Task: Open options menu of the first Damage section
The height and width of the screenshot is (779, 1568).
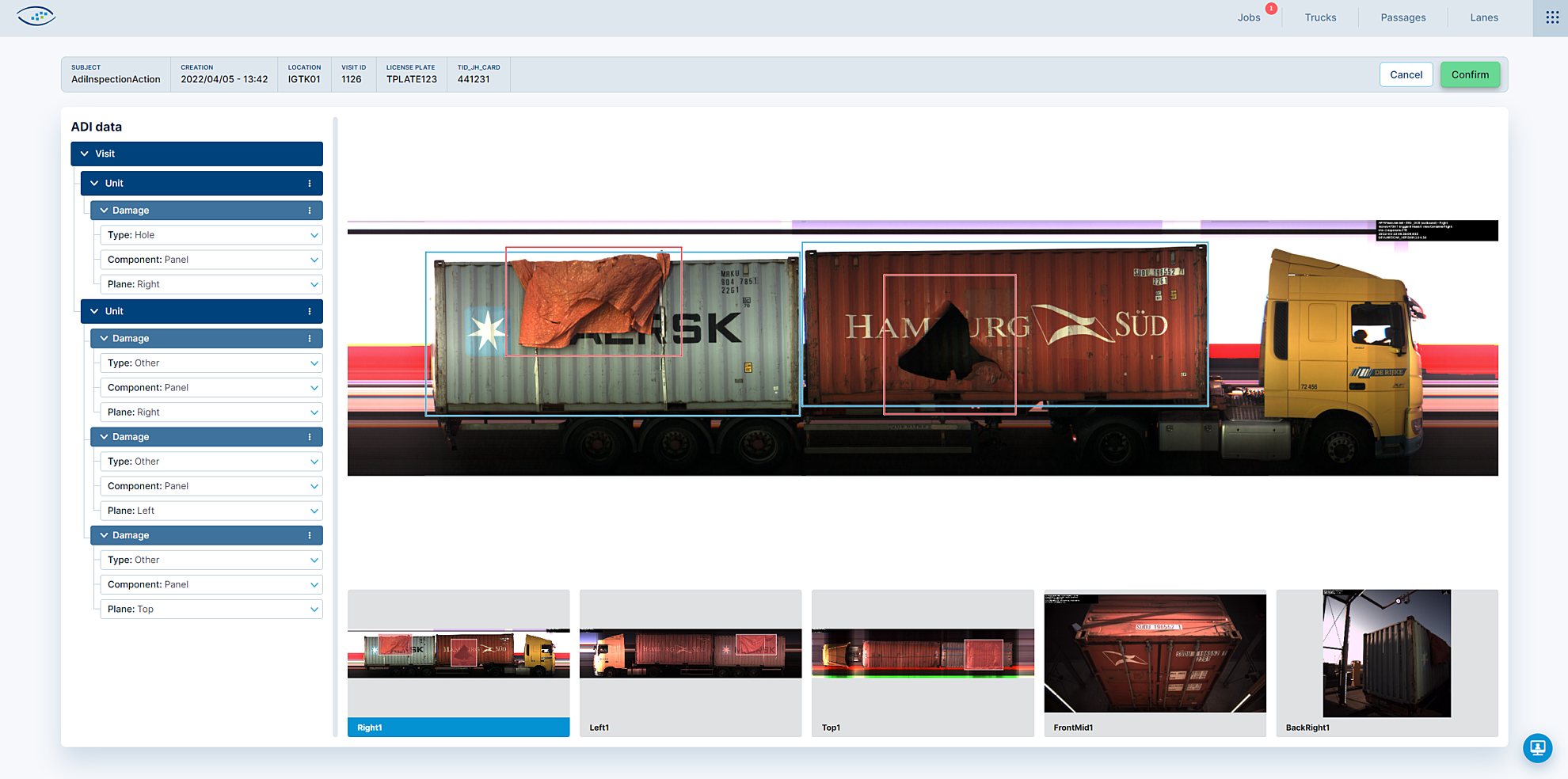Action: tap(310, 210)
